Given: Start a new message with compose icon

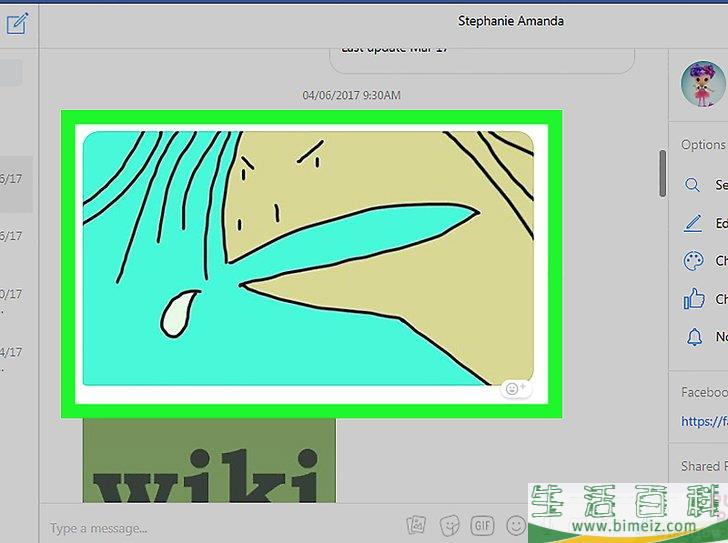Looking at the screenshot, I should click(x=18, y=23).
